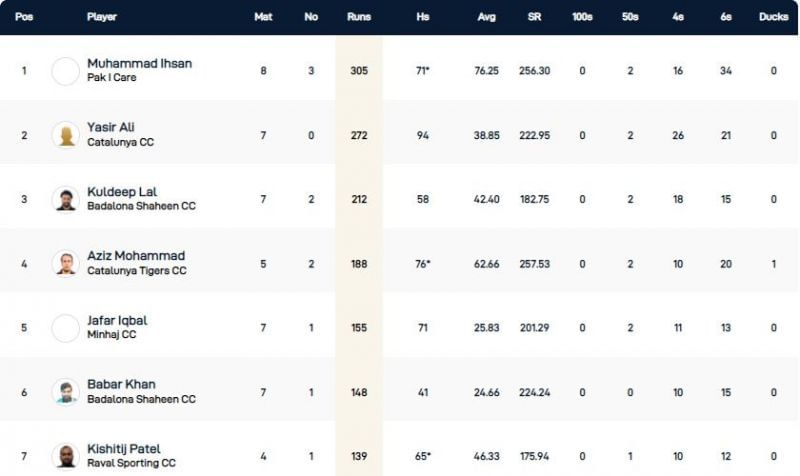Open Aziz Mohammad player name link

[136, 256]
